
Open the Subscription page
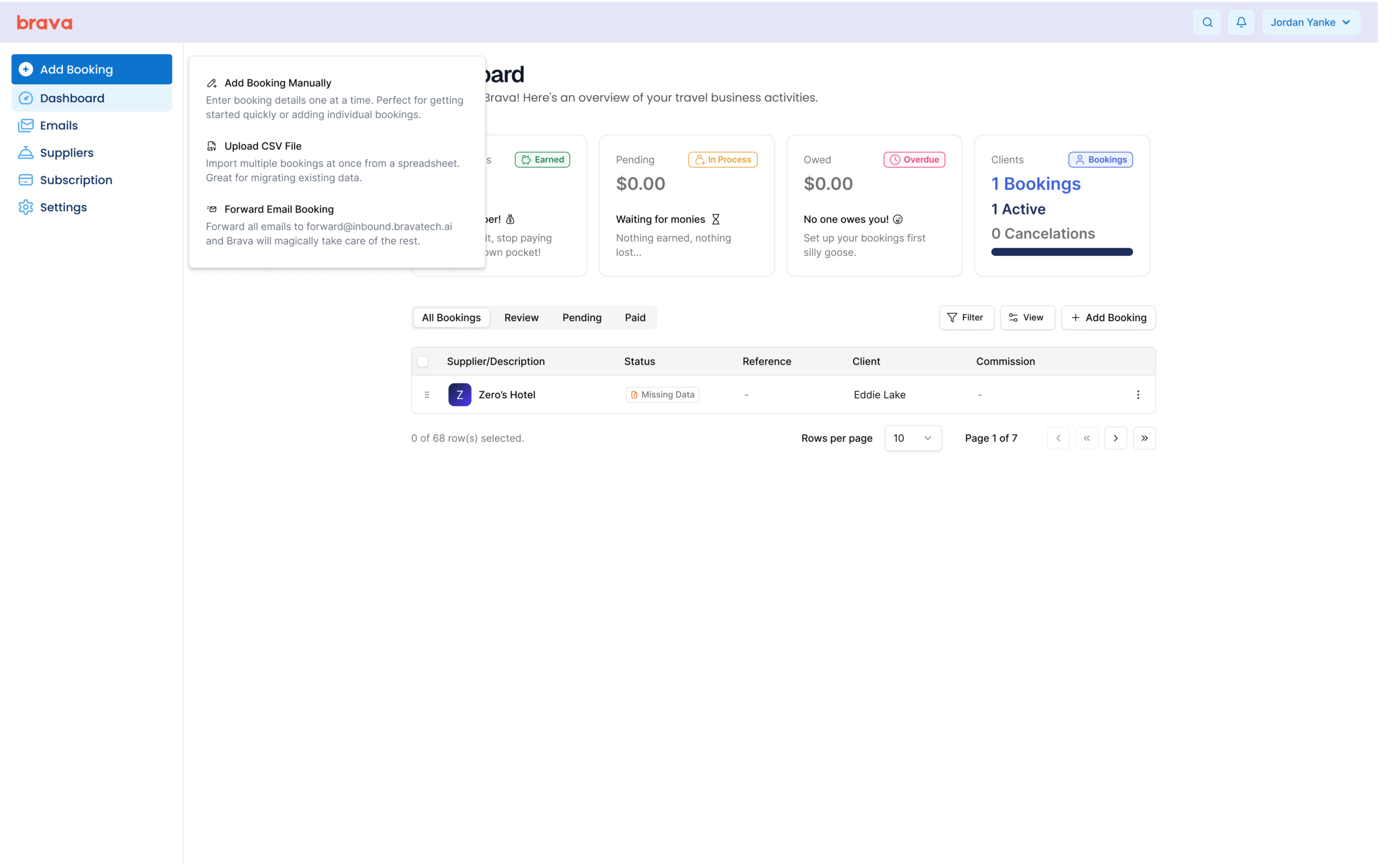tap(76, 180)
